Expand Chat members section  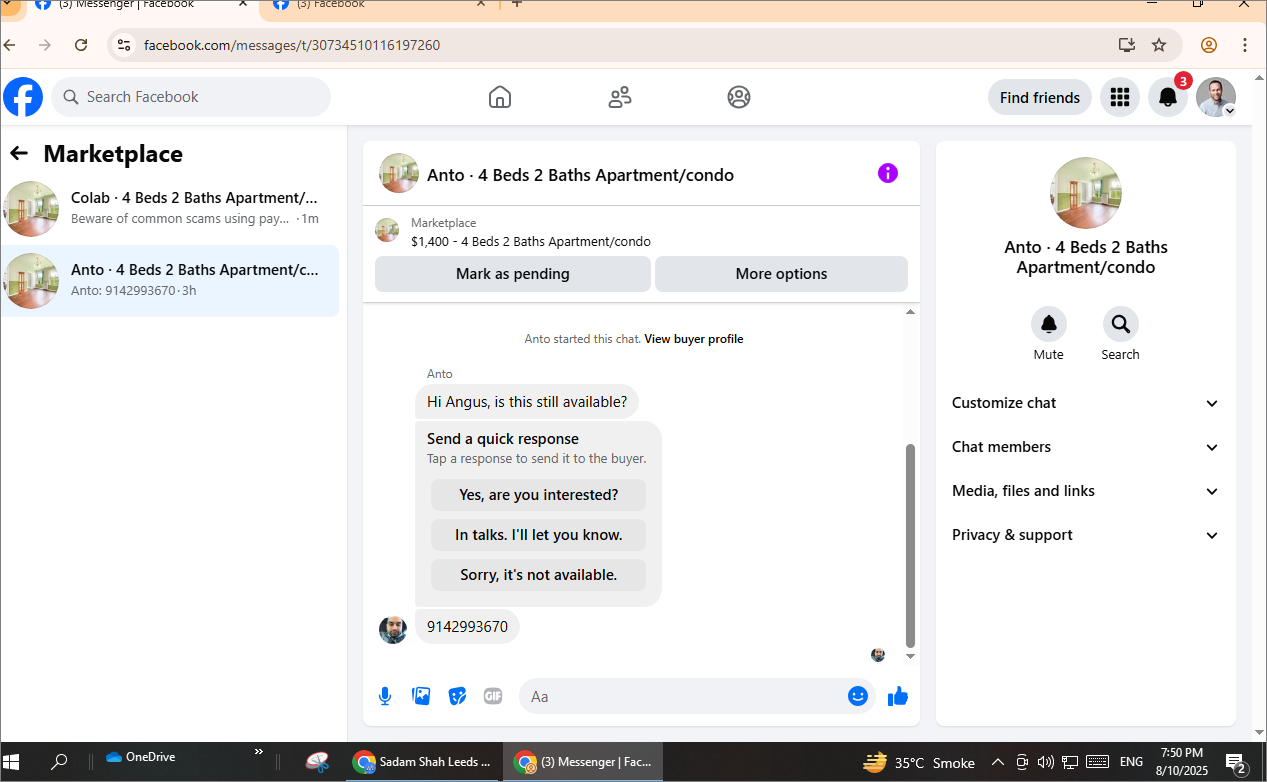pos(1086,447)
